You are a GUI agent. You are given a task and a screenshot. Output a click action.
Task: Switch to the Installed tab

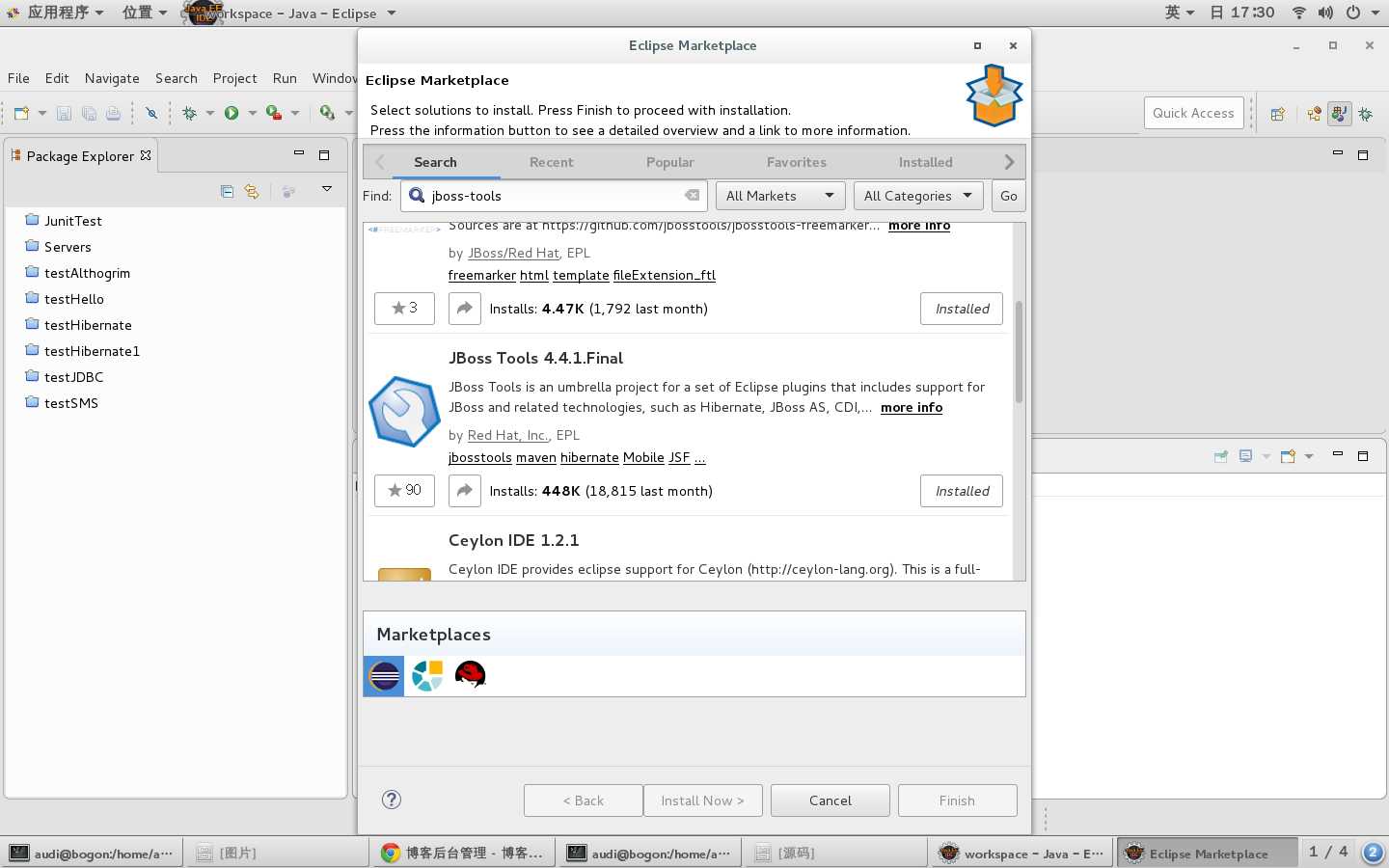pos(926,162)
